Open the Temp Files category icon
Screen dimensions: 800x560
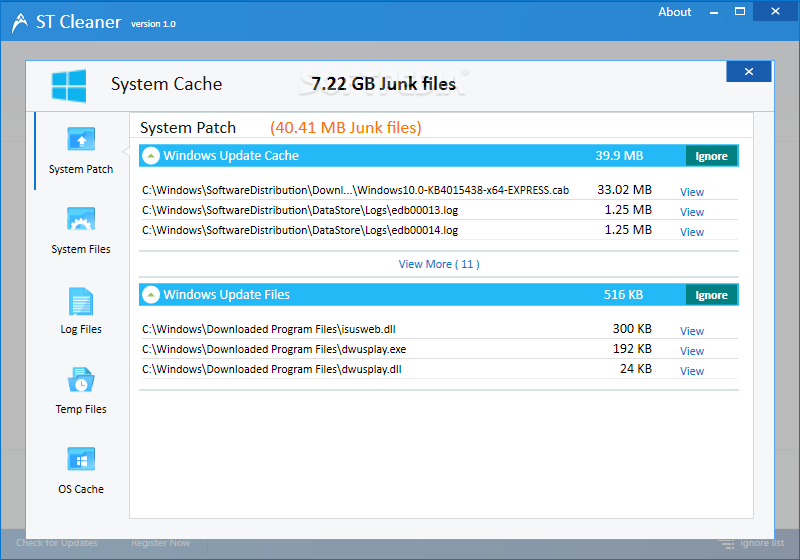point(81,380)
